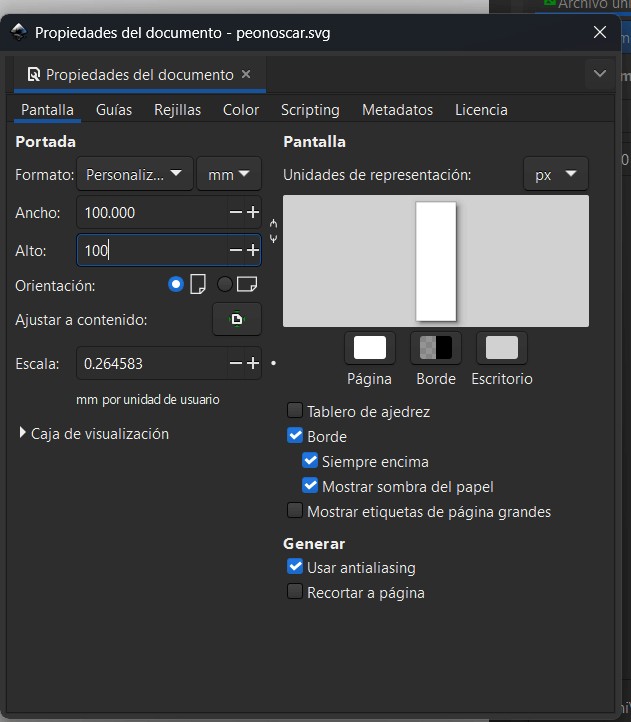Click the Ancho input field

[150, 213]
